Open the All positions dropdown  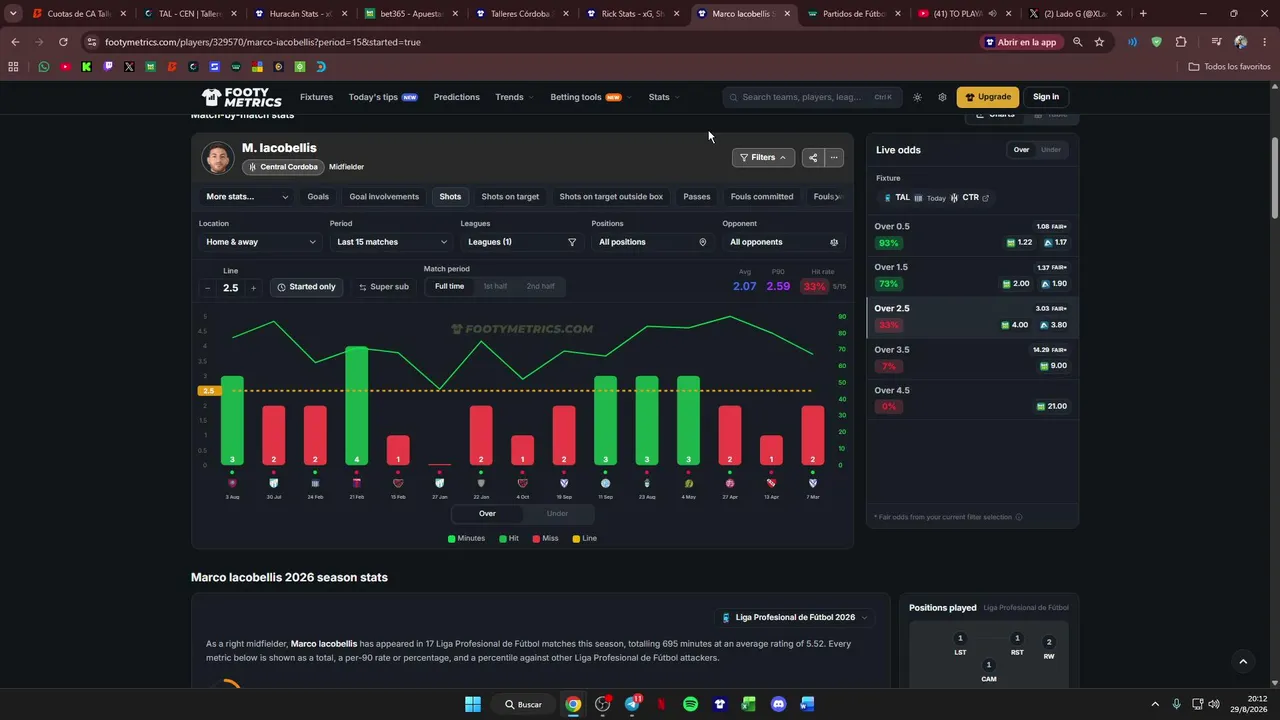(x=653, y=242)
